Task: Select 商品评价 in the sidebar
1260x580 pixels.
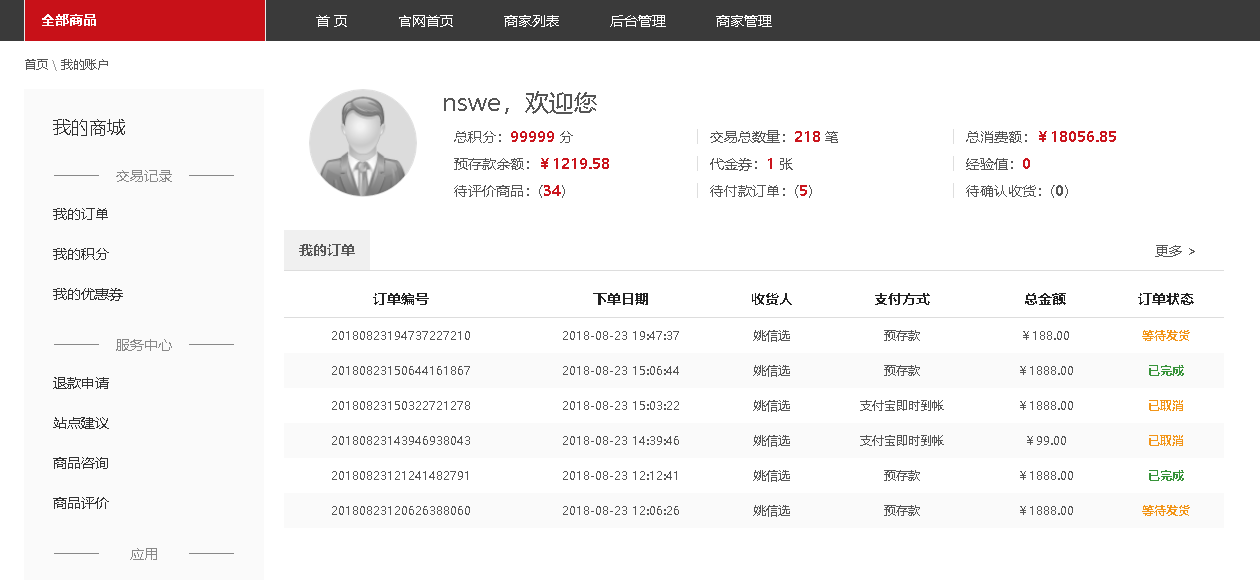Action: (x=81, y=504)
